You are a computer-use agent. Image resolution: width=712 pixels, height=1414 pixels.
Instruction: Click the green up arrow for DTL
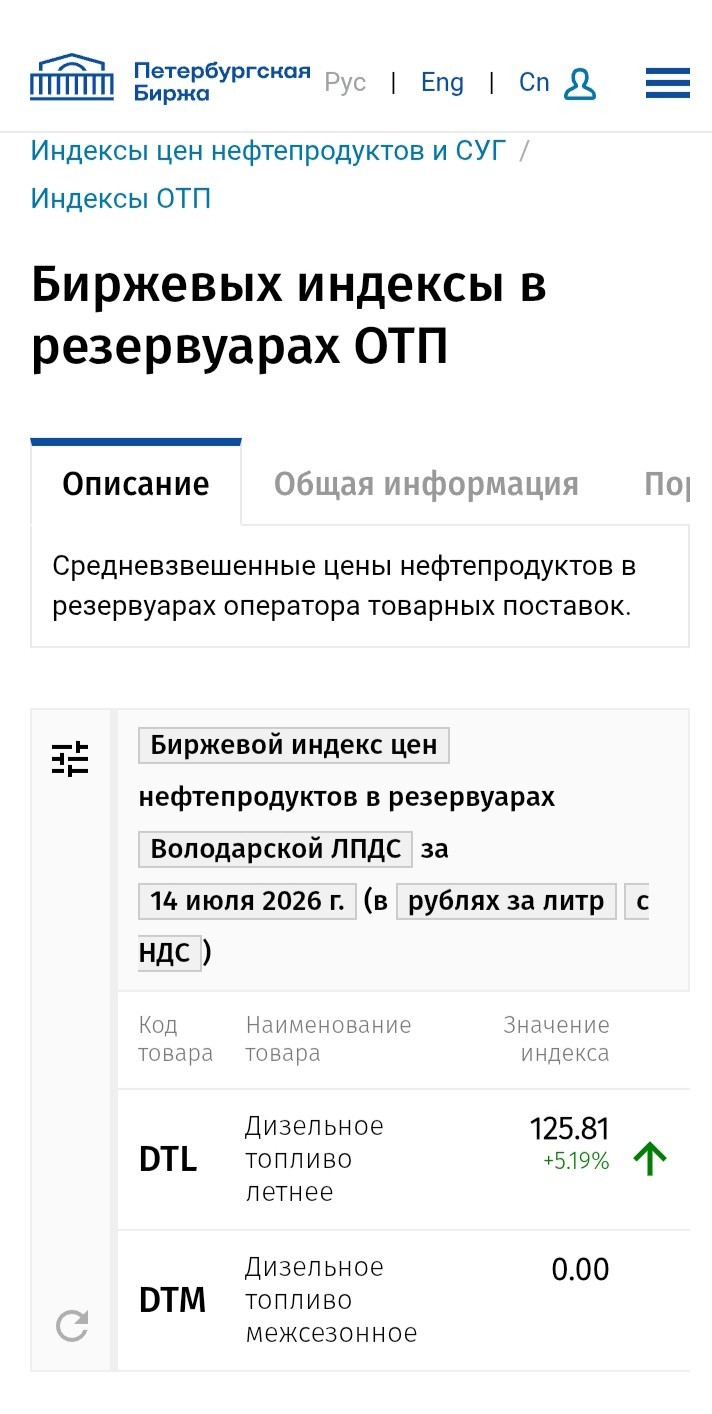(x=650, y=1159)
